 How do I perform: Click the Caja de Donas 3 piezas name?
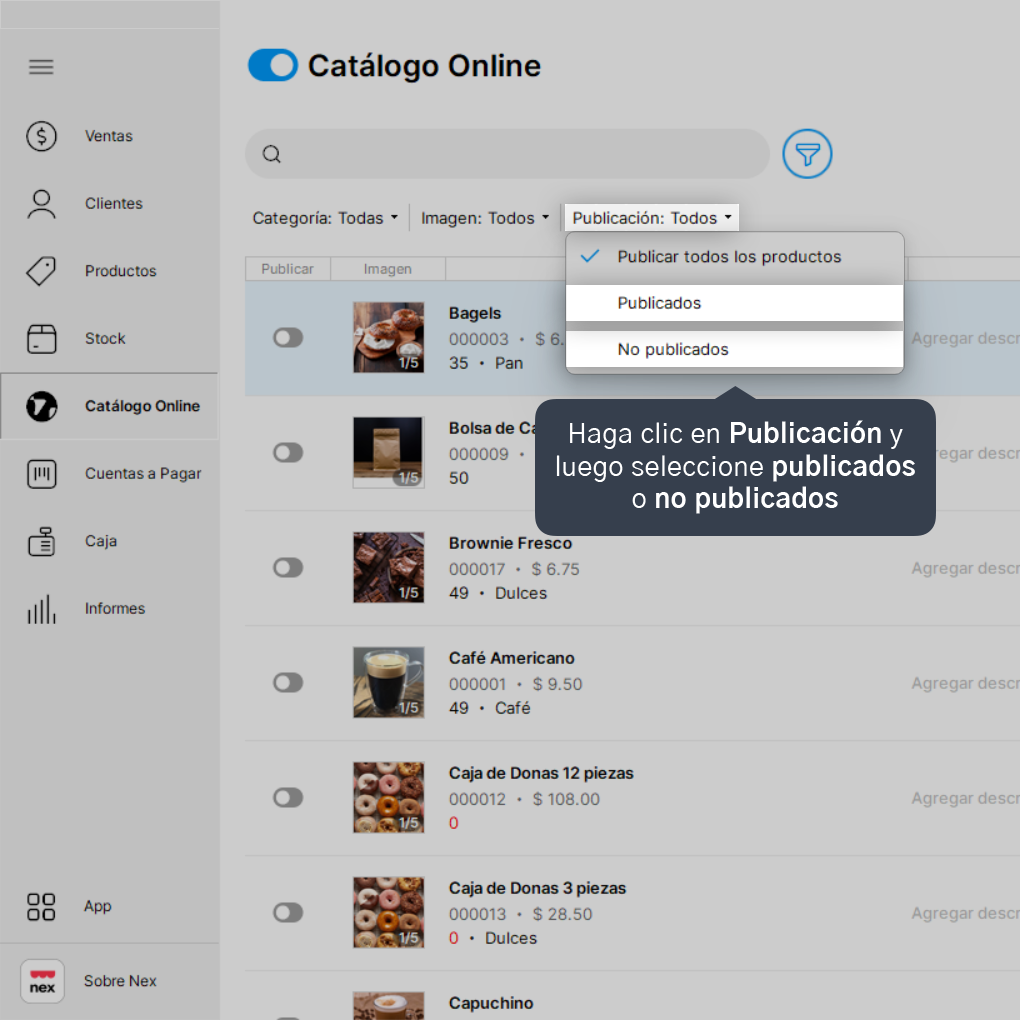(537, 889)
